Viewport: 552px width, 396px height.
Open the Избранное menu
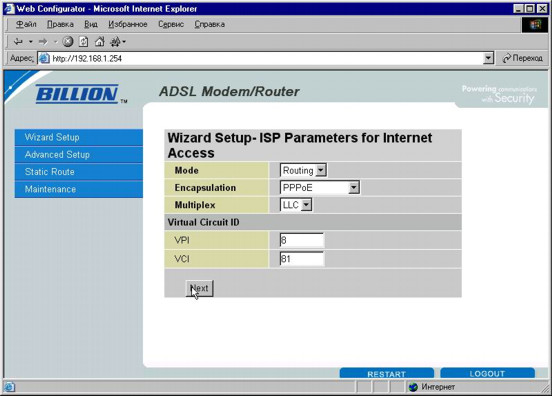click(128, 24)
